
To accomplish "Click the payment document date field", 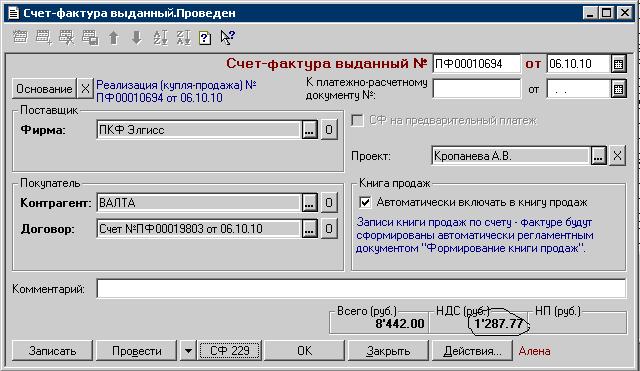I will (578, 89).
